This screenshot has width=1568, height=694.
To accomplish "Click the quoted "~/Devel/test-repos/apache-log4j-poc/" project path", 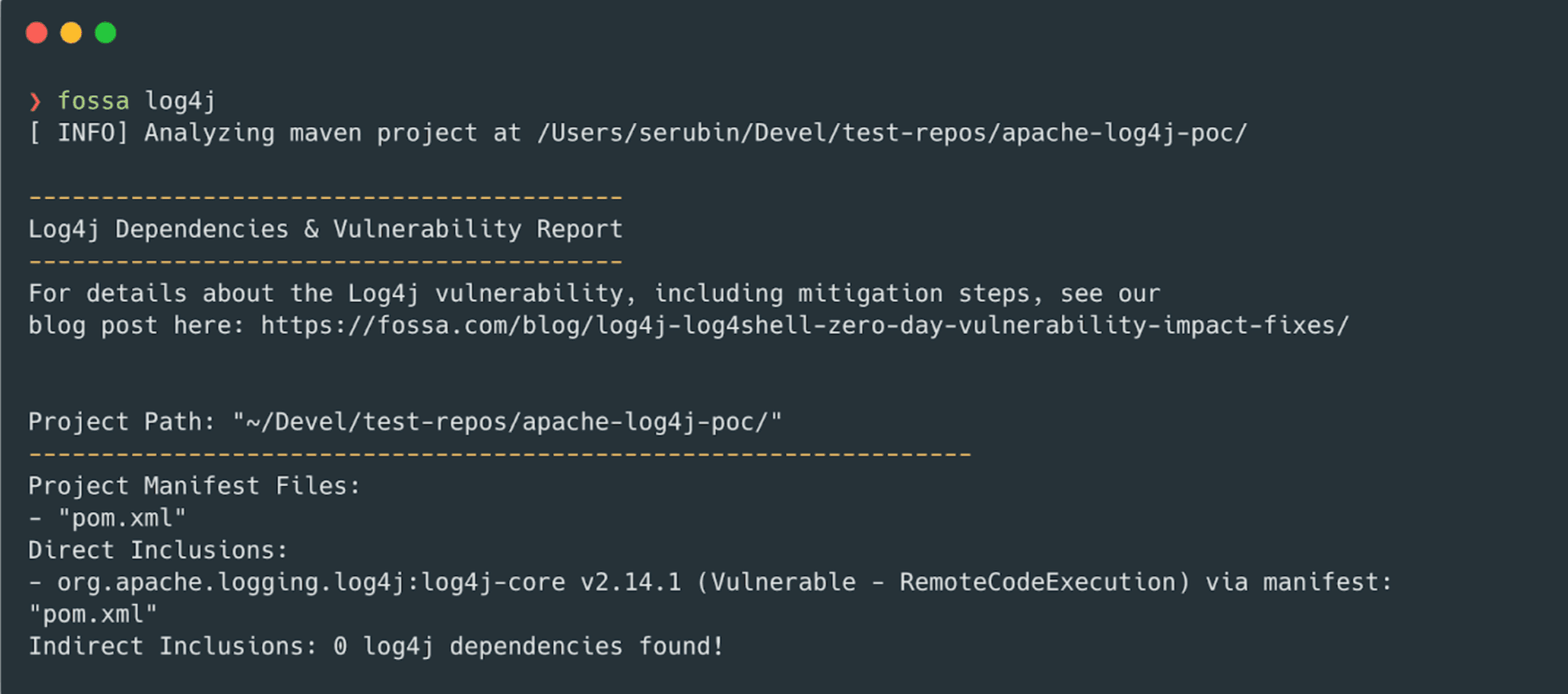I will pos(507,421).
